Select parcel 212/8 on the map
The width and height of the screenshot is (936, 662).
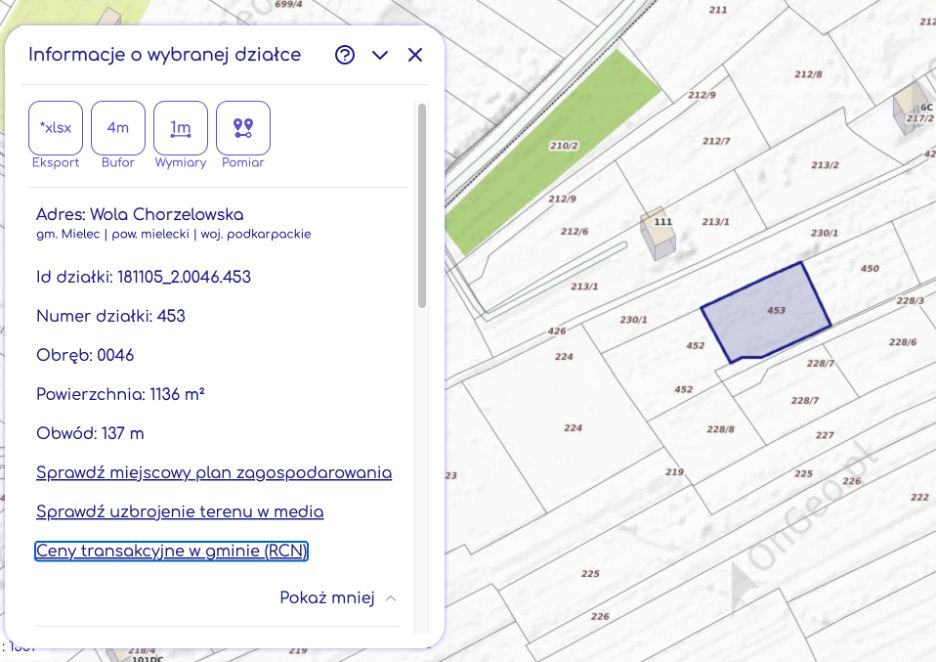click(x=808, y=75)
